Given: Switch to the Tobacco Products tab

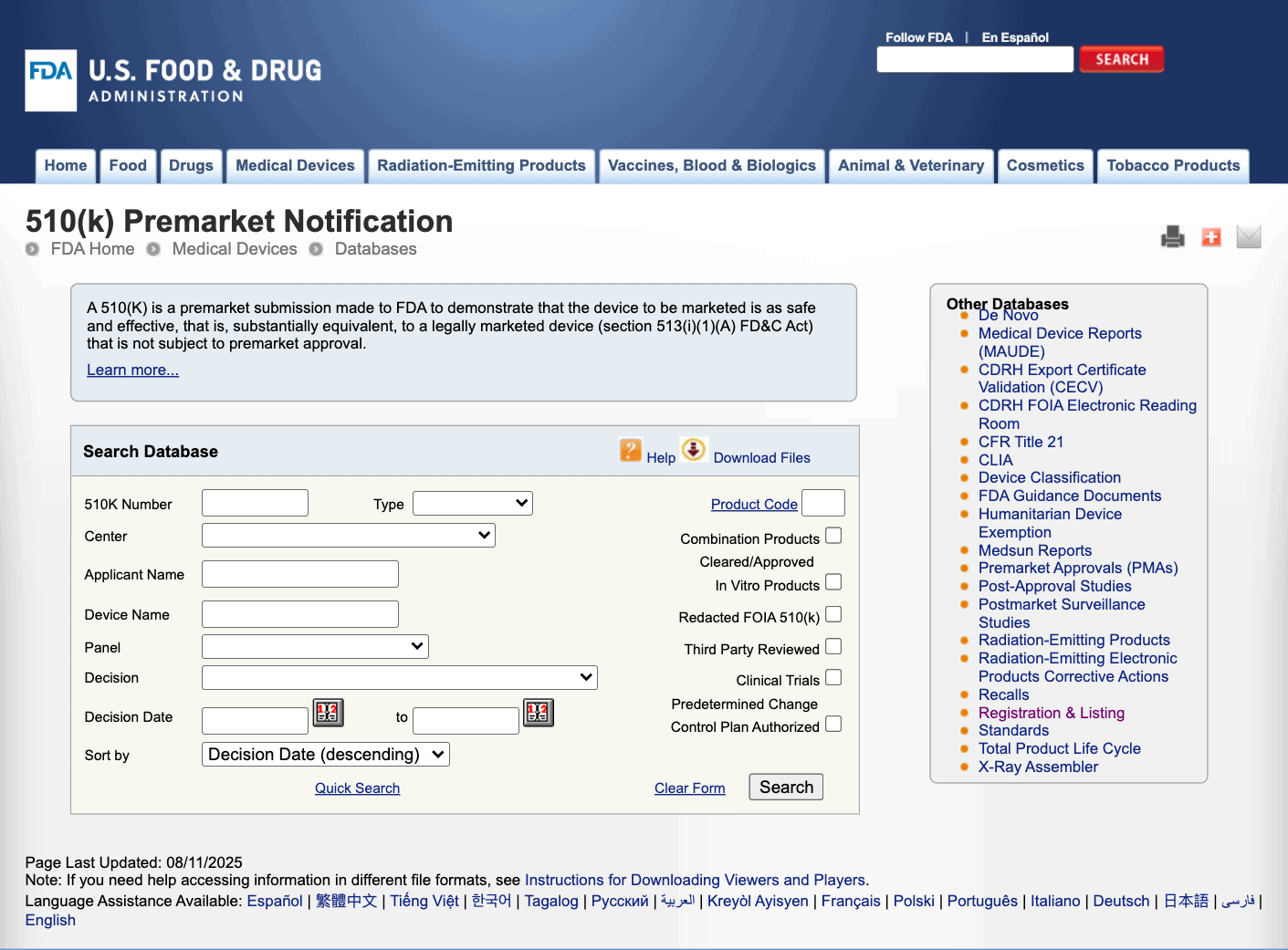Looking at the screenshot, I should pos(1173,165).
